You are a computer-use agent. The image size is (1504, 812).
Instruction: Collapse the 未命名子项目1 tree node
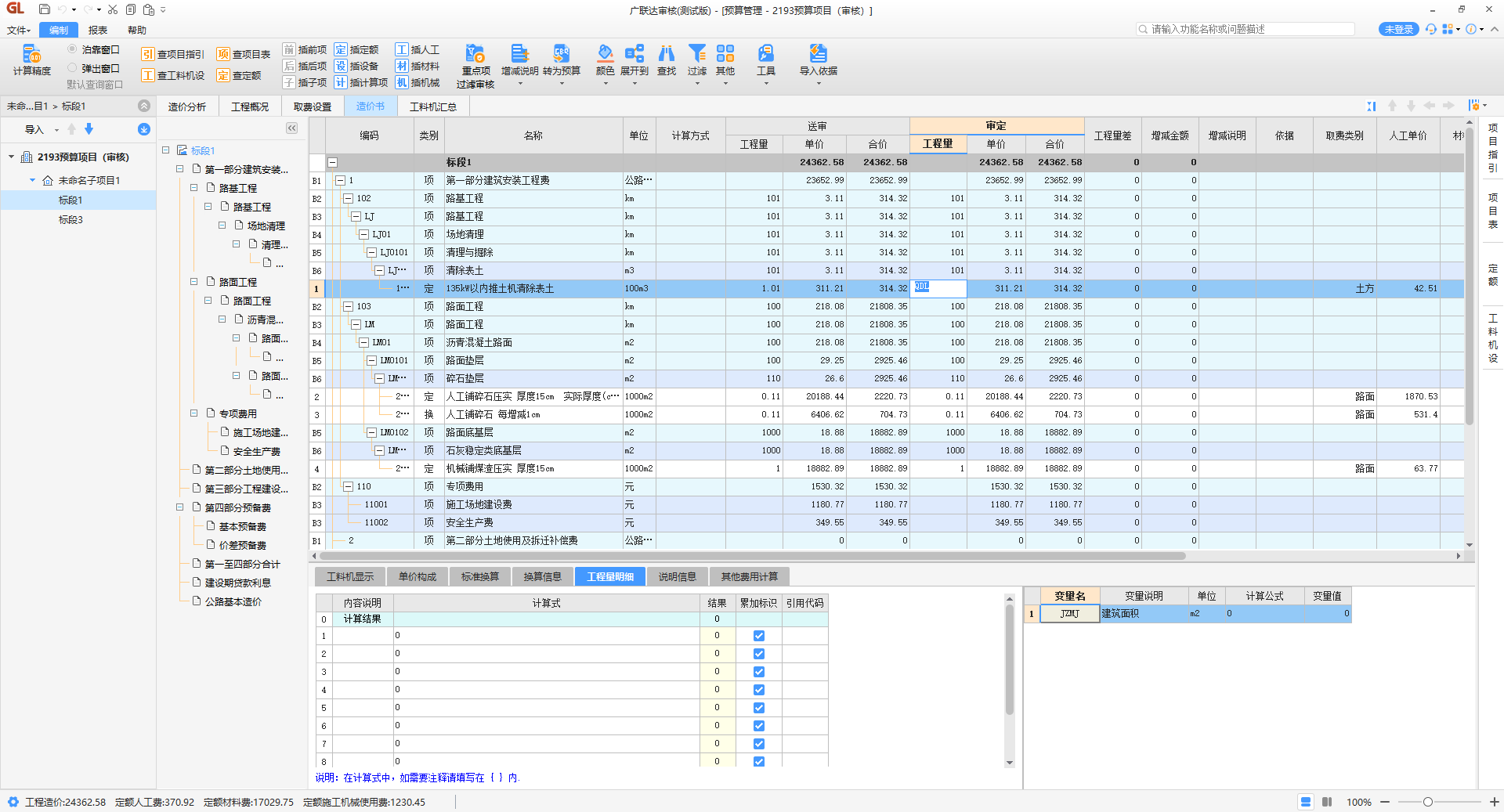click(x=32, y=180)
